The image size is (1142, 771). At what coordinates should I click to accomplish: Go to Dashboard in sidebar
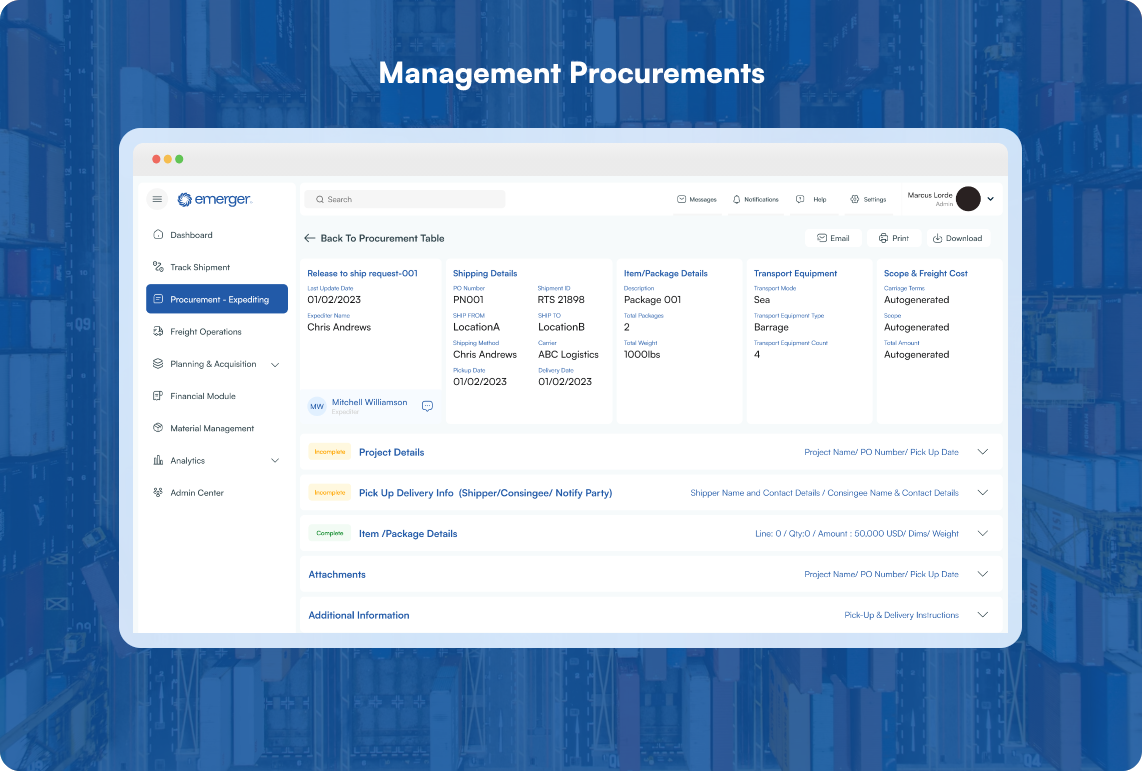(x=191, y=235)
